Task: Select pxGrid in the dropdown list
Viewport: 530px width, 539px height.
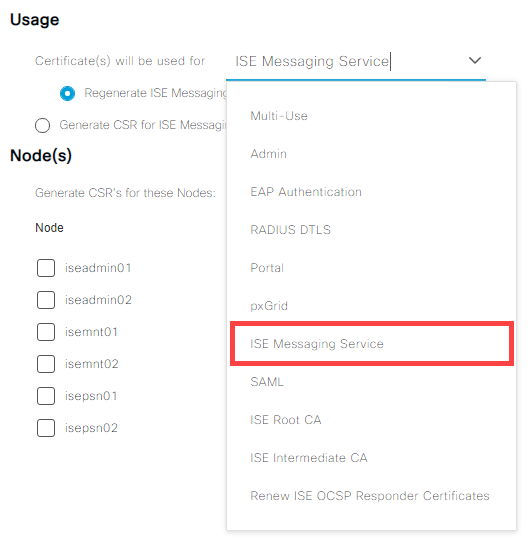Action: 371,306
